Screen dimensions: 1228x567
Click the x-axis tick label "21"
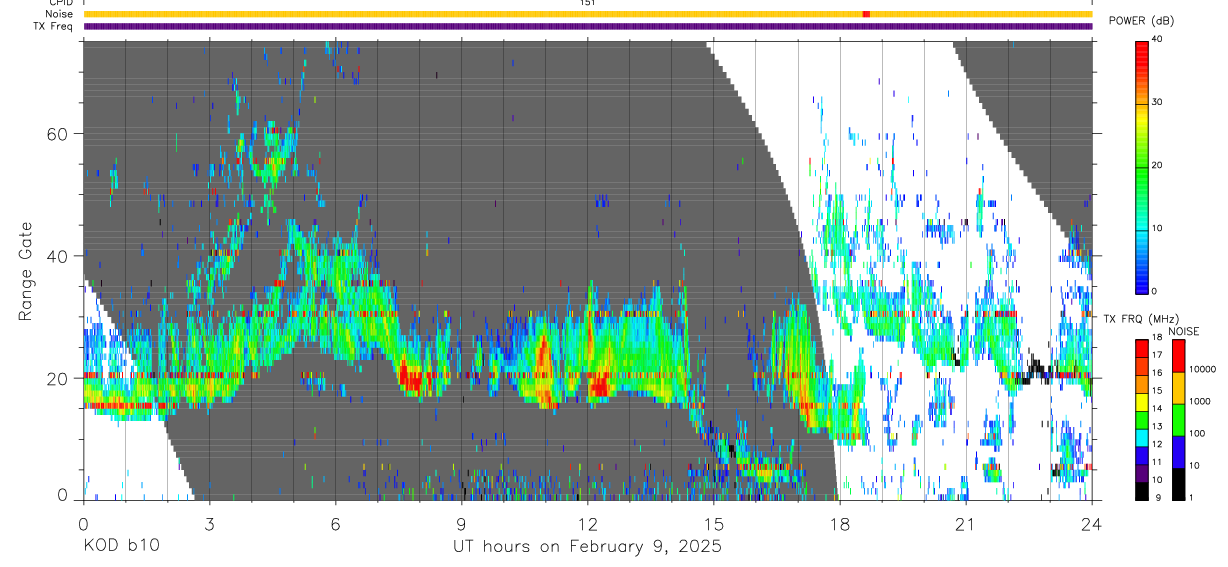[x=965, y=523]
